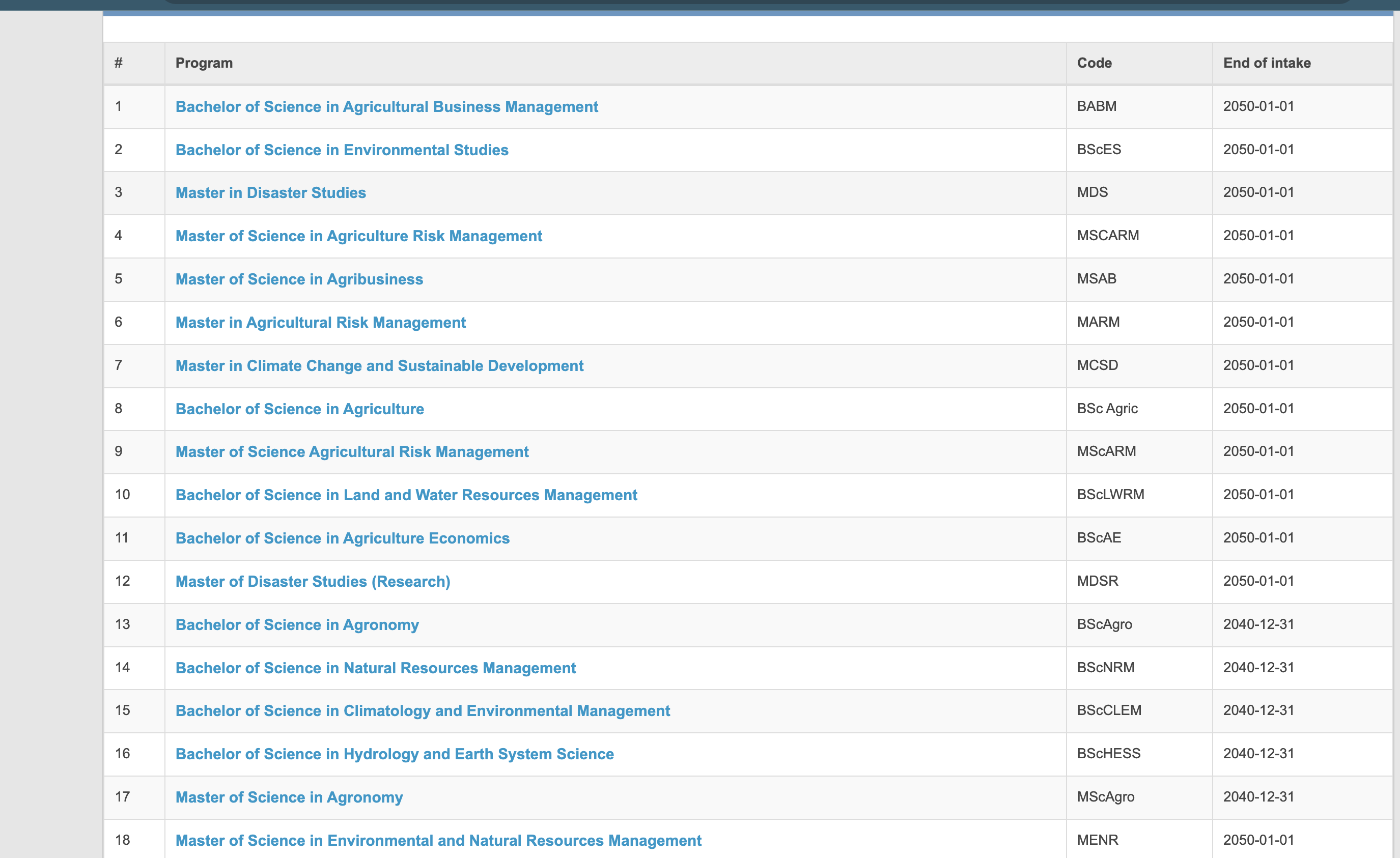
Task: Open Master in Agricultural Risk Management link
Action: (x=320, y=322)
